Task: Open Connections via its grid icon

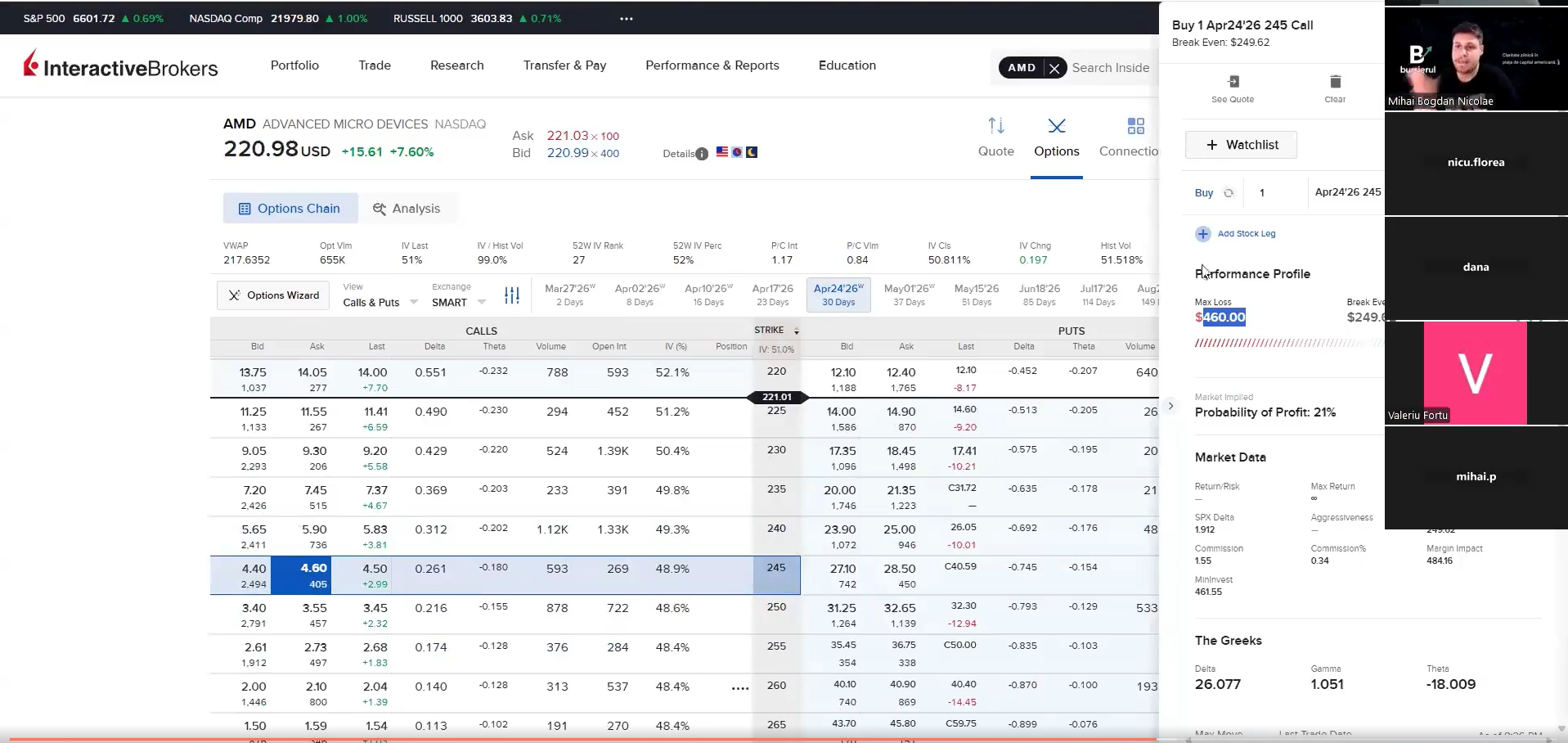Action: click(1135, 125)
